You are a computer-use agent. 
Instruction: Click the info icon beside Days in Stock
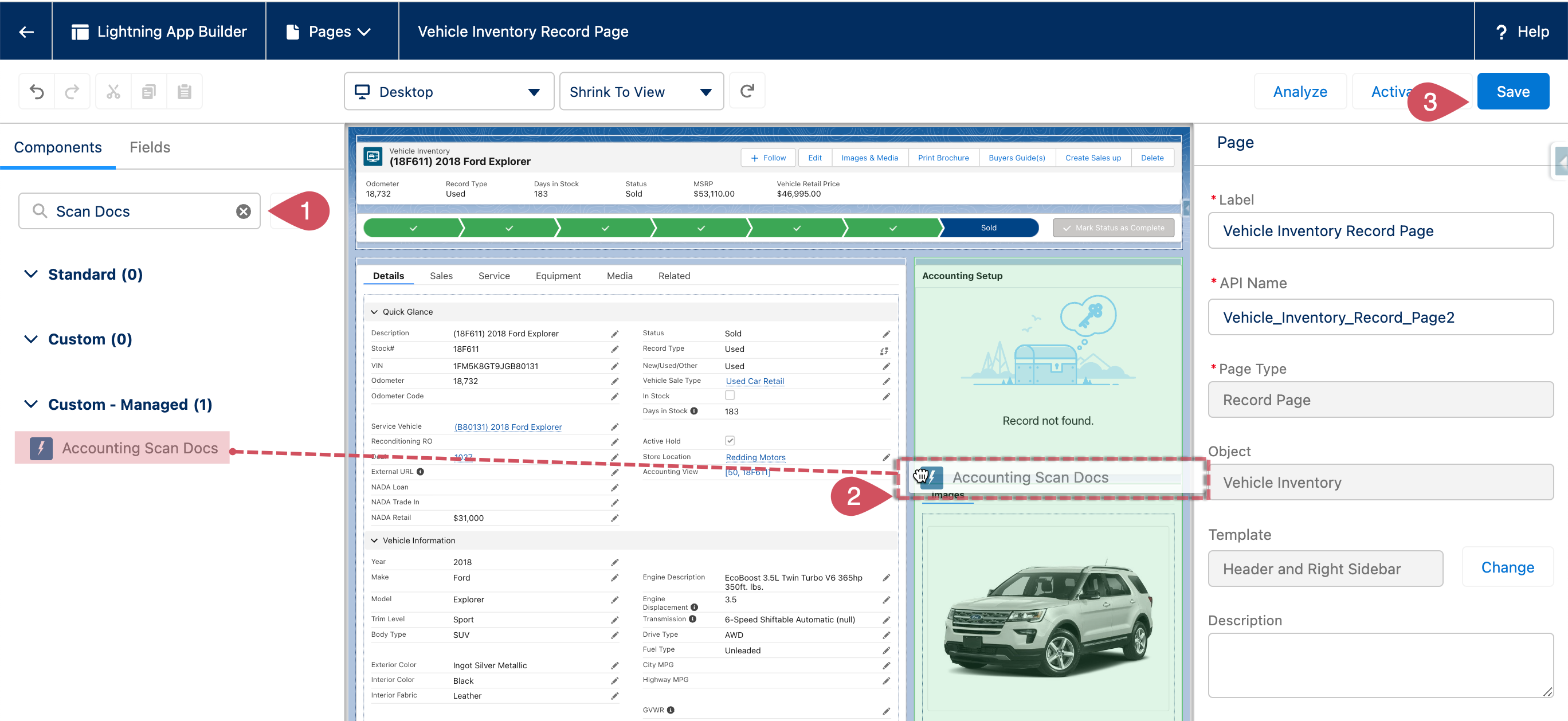tap(694, 411)
